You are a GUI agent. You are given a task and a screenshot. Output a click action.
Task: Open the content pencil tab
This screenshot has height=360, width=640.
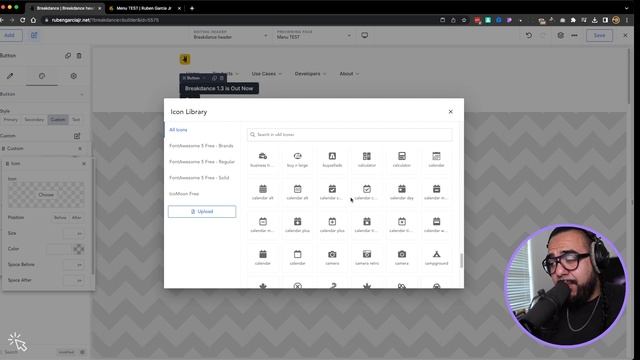point(10,76)
